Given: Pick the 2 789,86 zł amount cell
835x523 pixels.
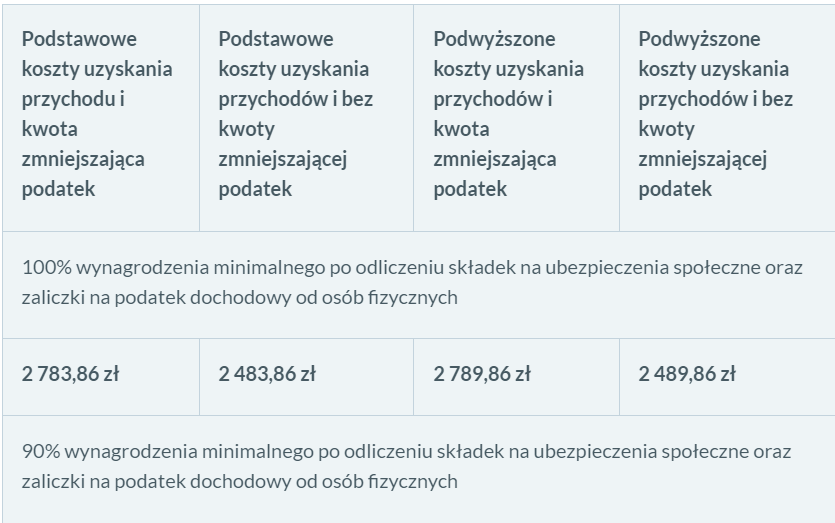Looking at the screenshot, I should point(482,374).
